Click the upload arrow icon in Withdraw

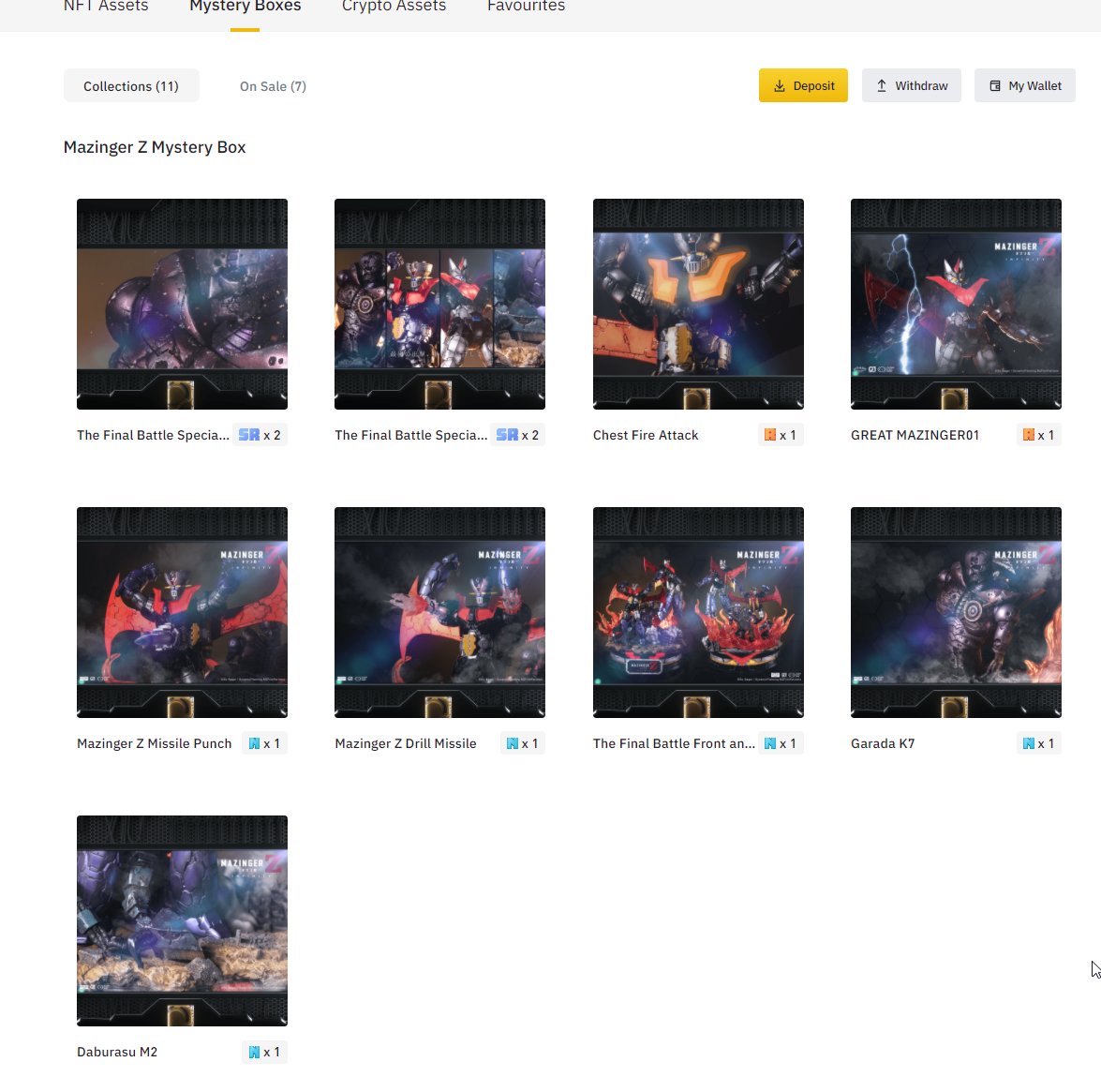pos(881,85)
